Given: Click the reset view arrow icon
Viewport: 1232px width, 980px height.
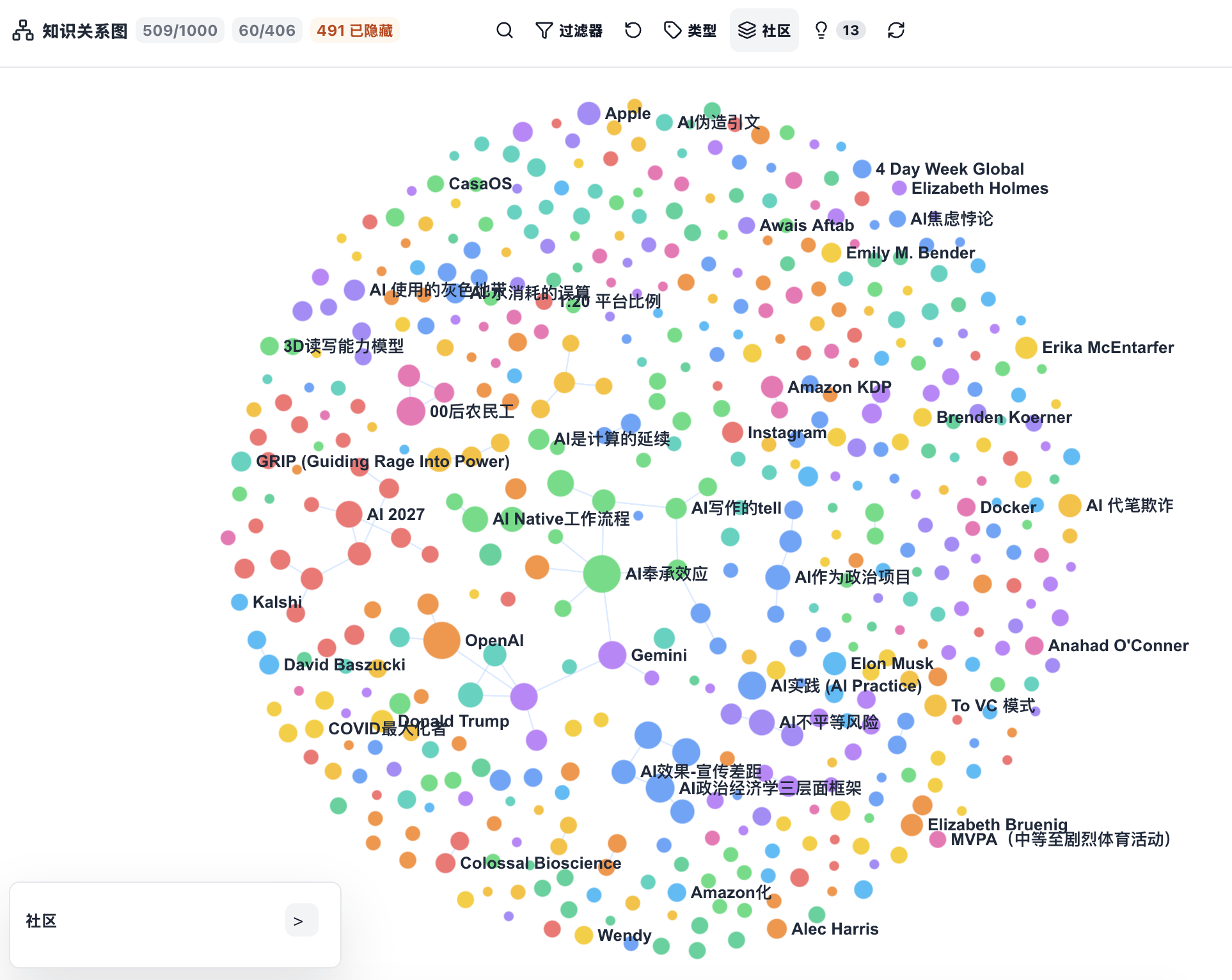Looking at the screenshot, I should (633, 30).
